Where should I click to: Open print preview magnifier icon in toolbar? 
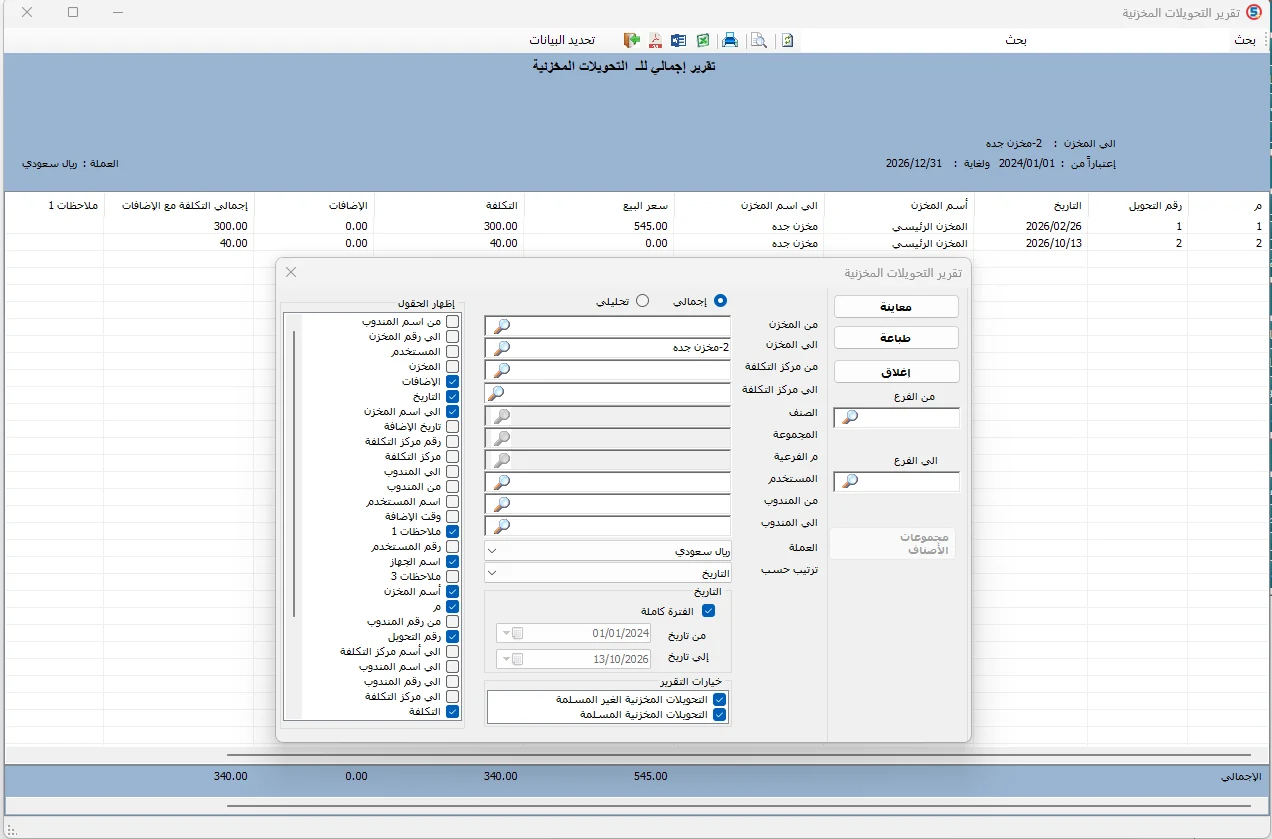[759, 40]
